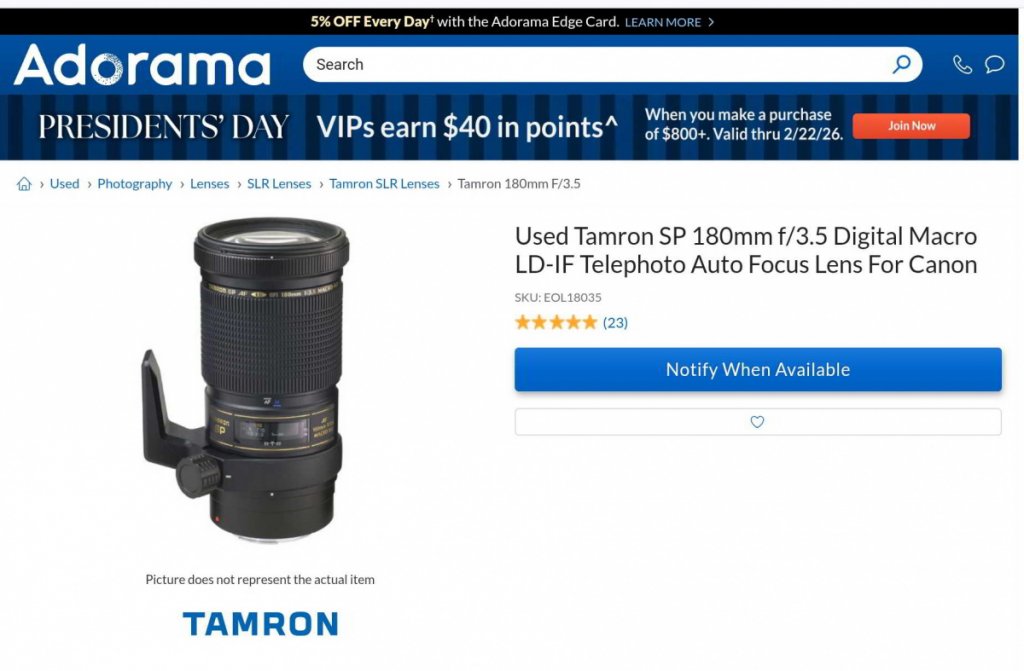1024x671 pixels.
Task: Click the Join Now button
Action: pos(911,125)
